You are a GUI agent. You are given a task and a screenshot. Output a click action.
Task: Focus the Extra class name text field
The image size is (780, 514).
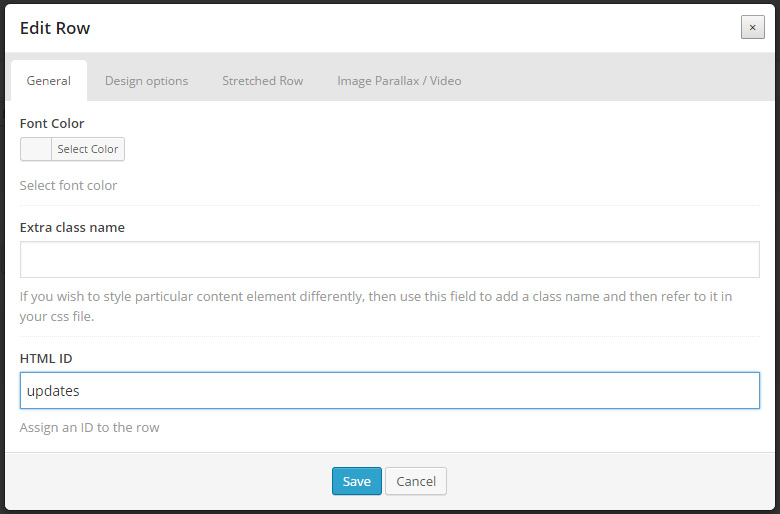pos(390,259)
